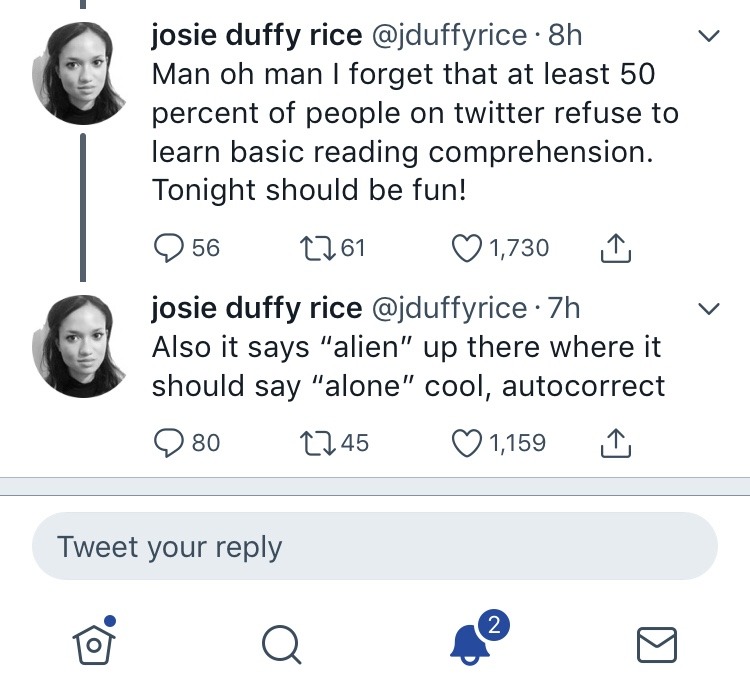This screenshot has height=694, width=750.
Task: Open Notifications with 2 alerts
Action: click(x=470, y=643)
